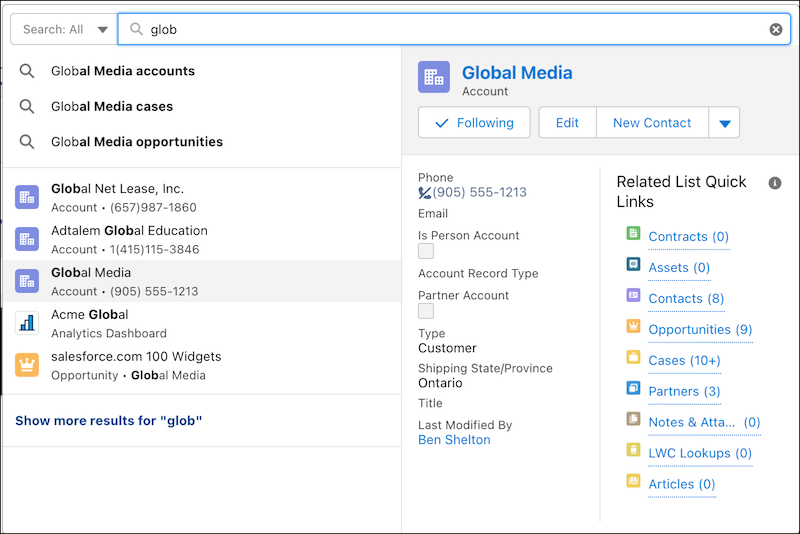The width and height of the screenshot is (800, 534).
Task: Open the salesforce.com 100 Widgets opportunity result
Action: (202, 365)
